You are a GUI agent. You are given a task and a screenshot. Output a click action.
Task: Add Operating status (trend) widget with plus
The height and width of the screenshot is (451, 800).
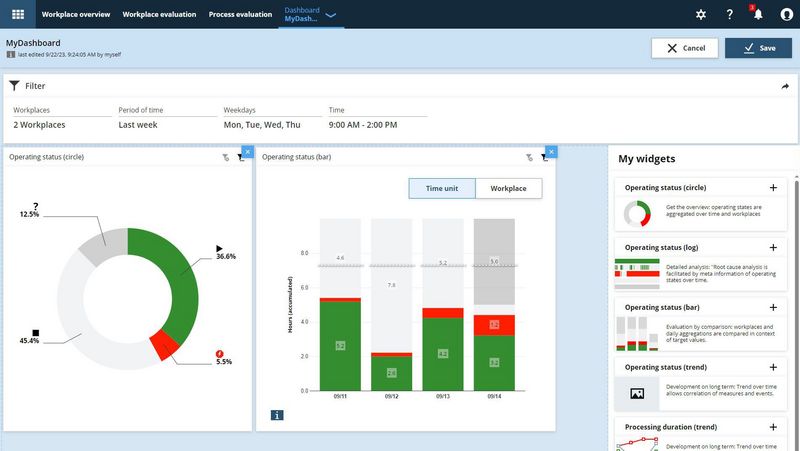pos(773,367)
